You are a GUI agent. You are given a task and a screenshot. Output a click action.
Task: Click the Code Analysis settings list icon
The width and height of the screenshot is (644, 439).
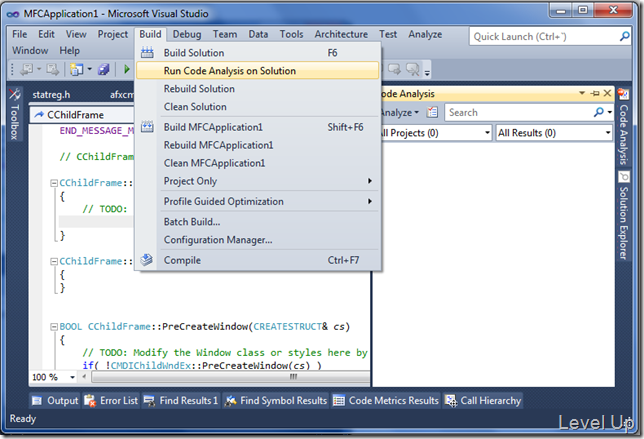(432, 112)
